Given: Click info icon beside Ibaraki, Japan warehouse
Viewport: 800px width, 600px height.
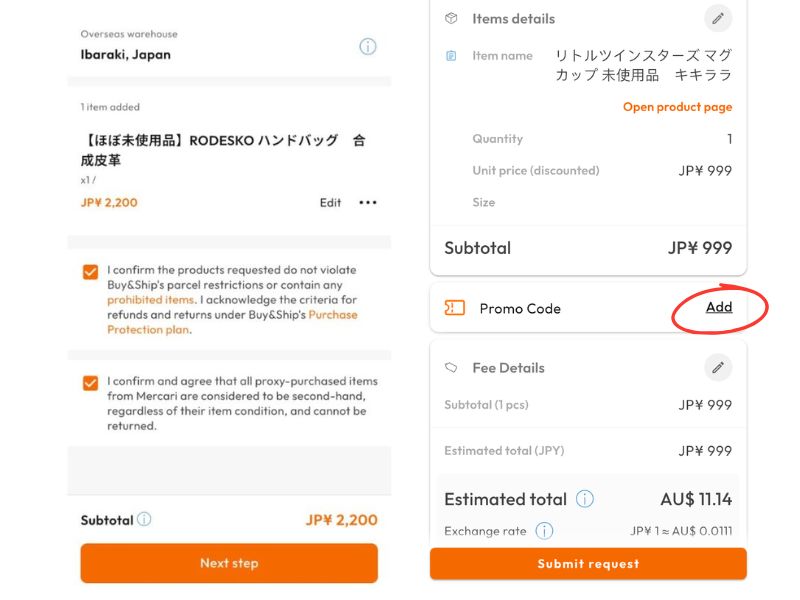Looking at the screenshot, I should click(x=367, y=46).
